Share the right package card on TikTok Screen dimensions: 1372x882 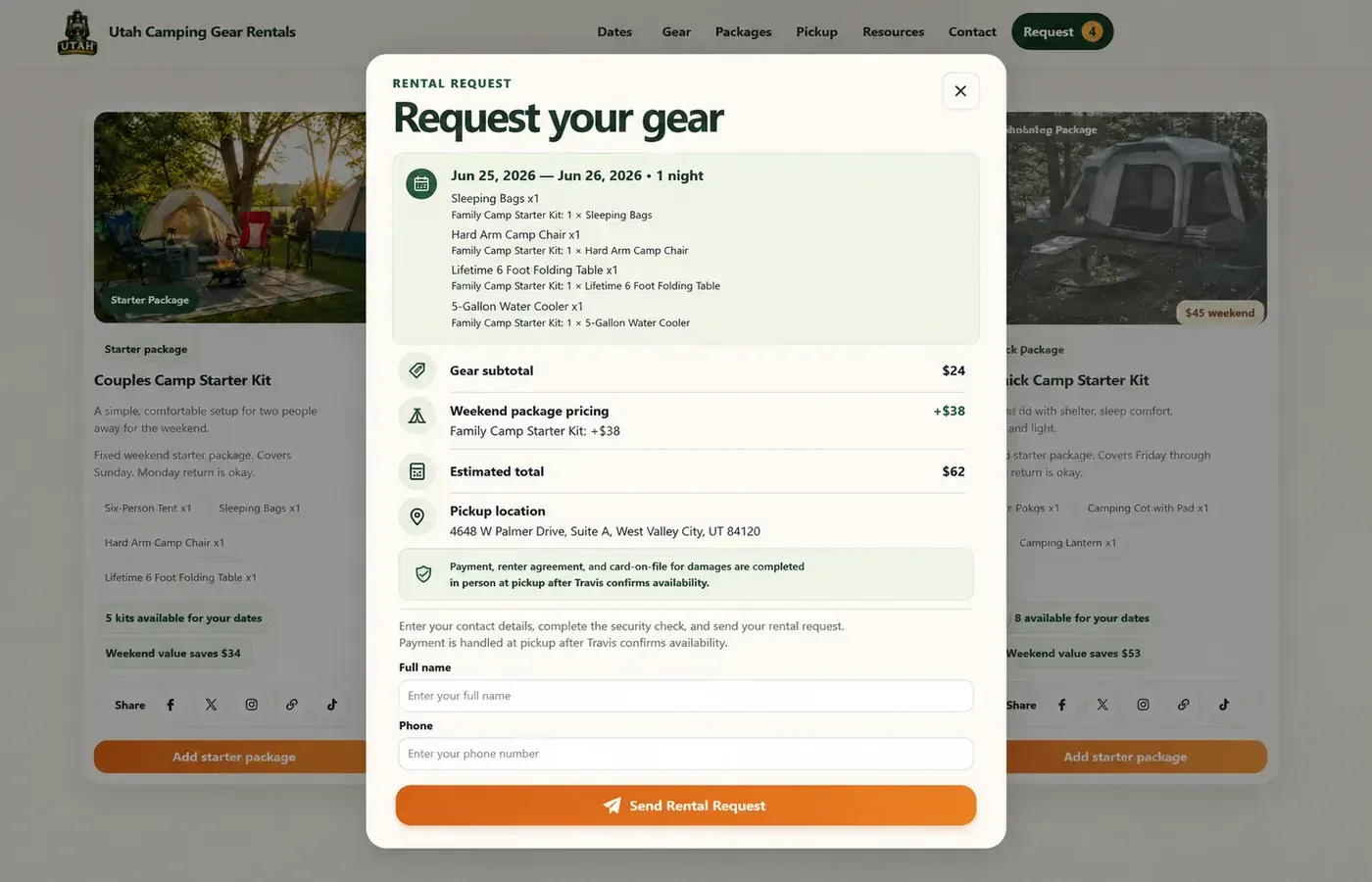coord(1224,705)
